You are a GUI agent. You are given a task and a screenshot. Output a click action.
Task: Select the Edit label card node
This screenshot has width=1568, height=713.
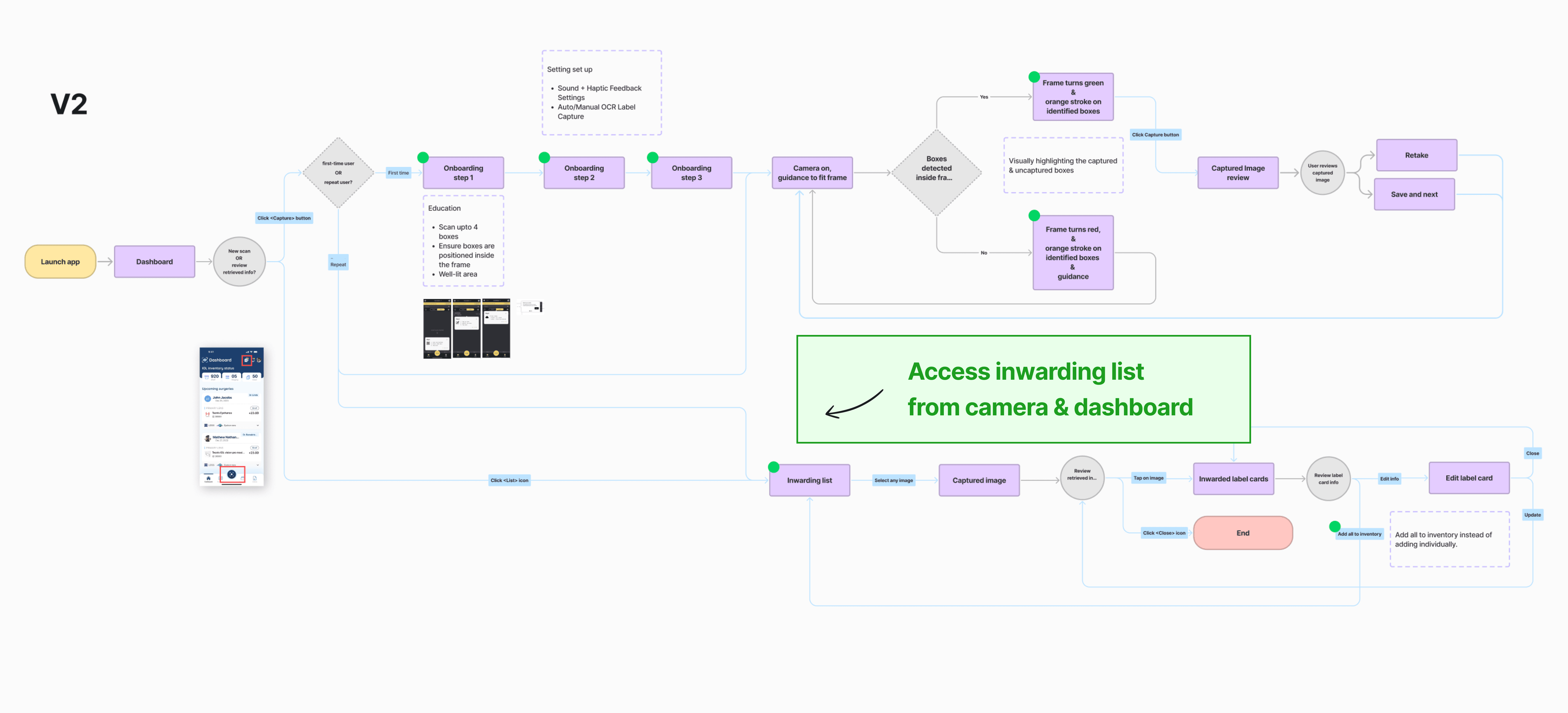pyautogui.click(x=1469, y=478)
